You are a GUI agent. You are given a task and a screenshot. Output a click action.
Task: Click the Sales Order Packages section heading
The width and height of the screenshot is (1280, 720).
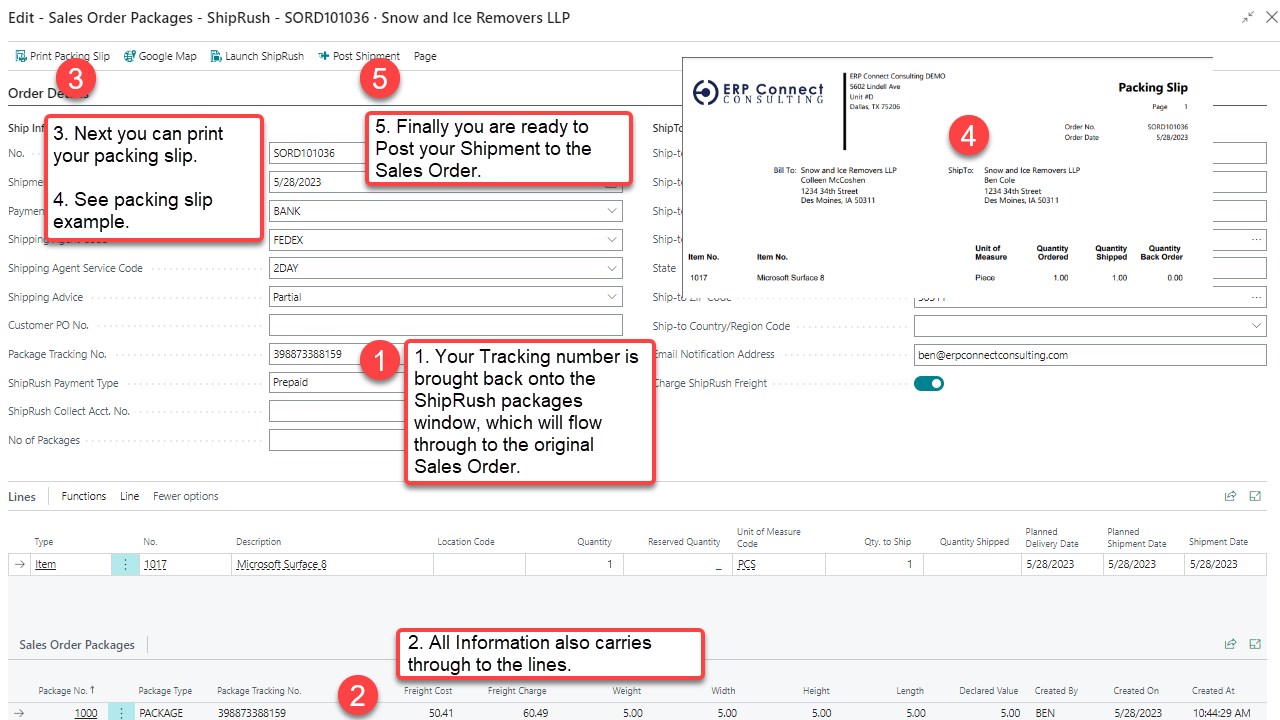[x=77, y=645]
